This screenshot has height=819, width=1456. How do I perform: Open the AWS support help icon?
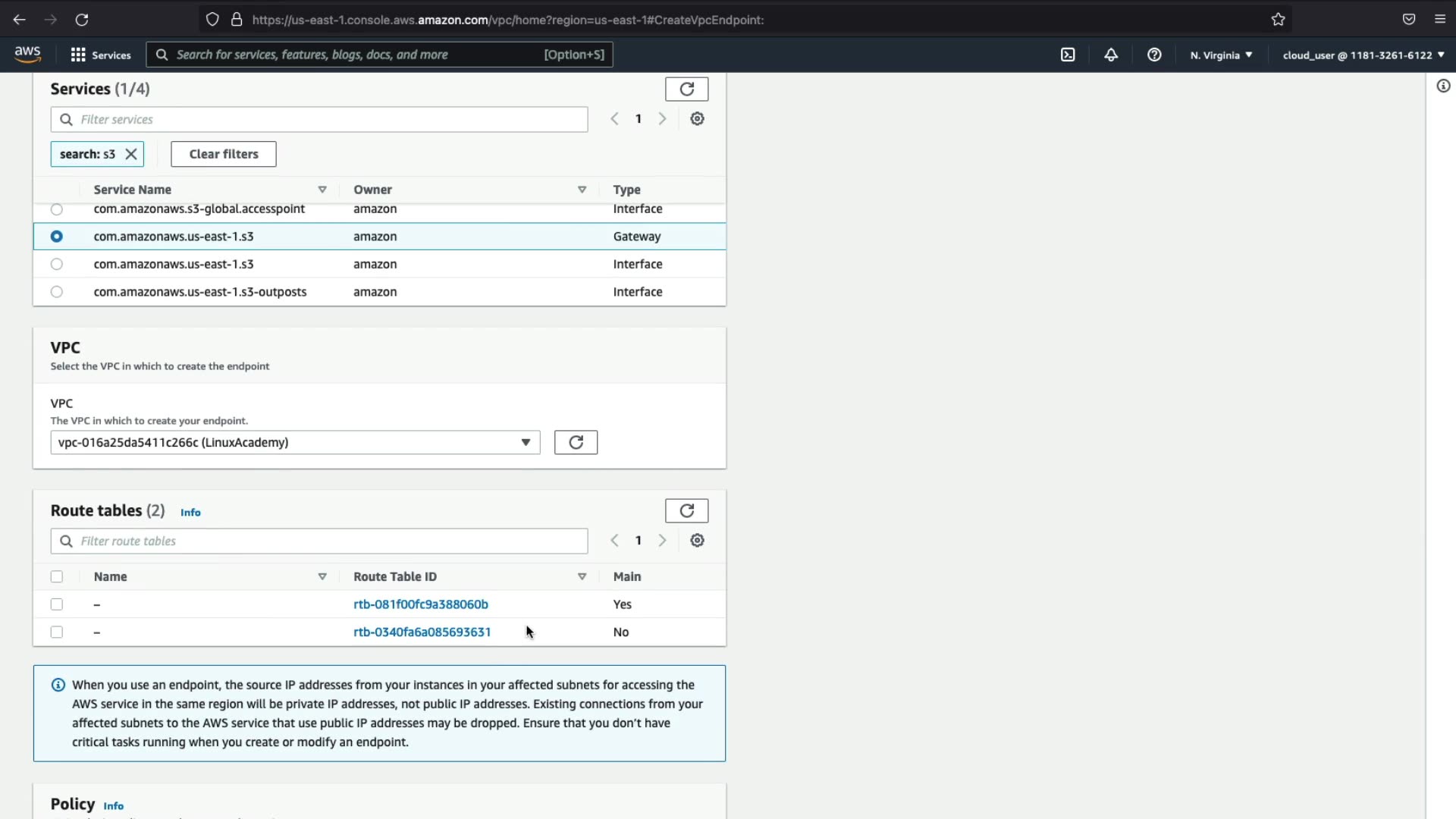(x=1154, y=55)
